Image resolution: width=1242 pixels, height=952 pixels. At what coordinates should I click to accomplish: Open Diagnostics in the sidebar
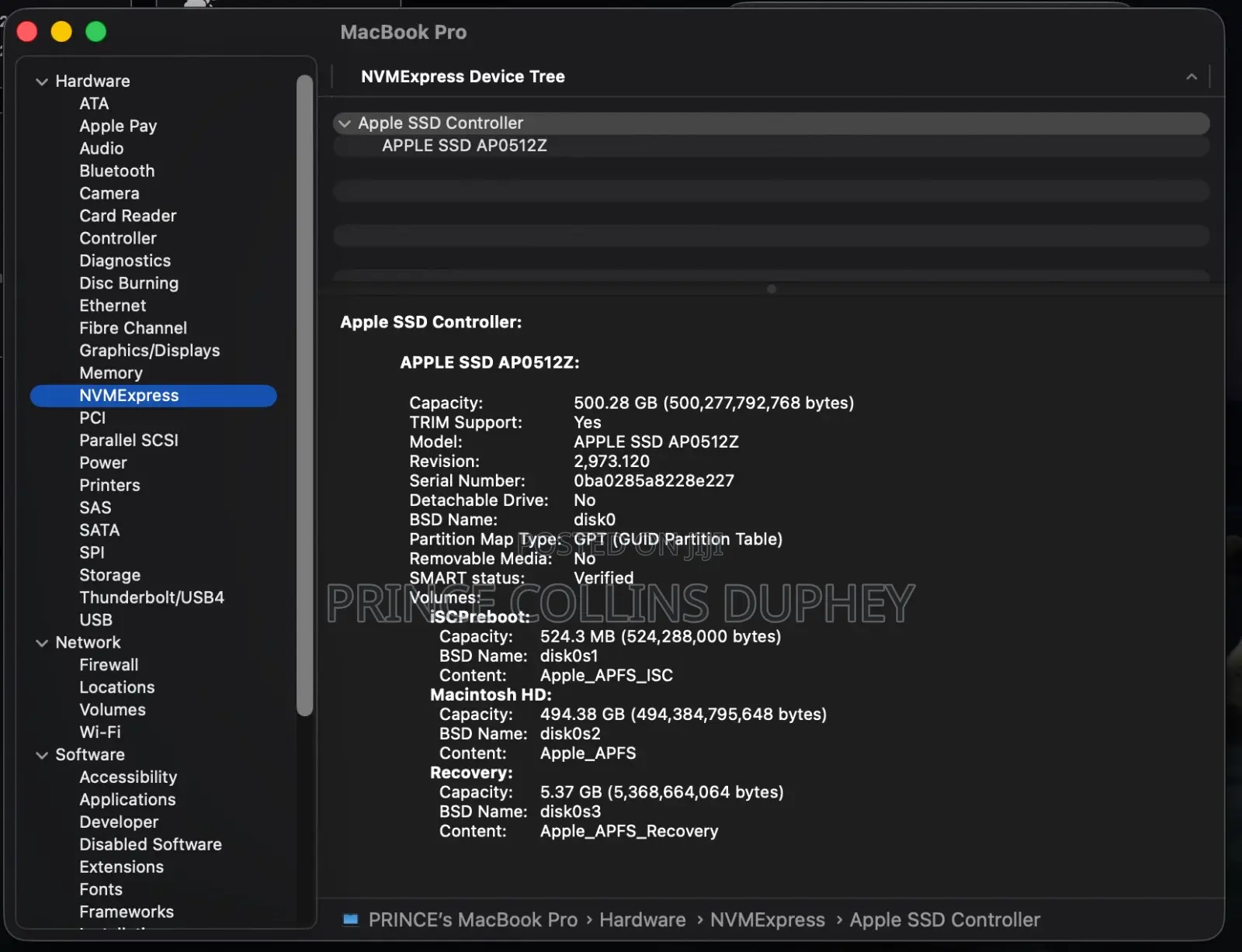point(124,261)
